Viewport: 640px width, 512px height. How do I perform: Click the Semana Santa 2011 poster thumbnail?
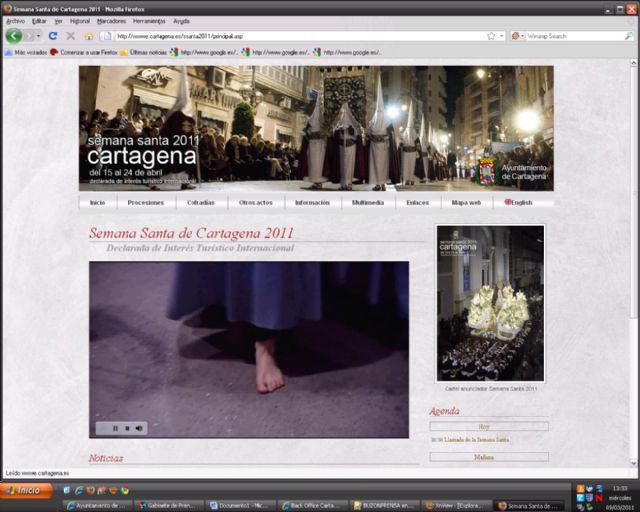[490, 303]
